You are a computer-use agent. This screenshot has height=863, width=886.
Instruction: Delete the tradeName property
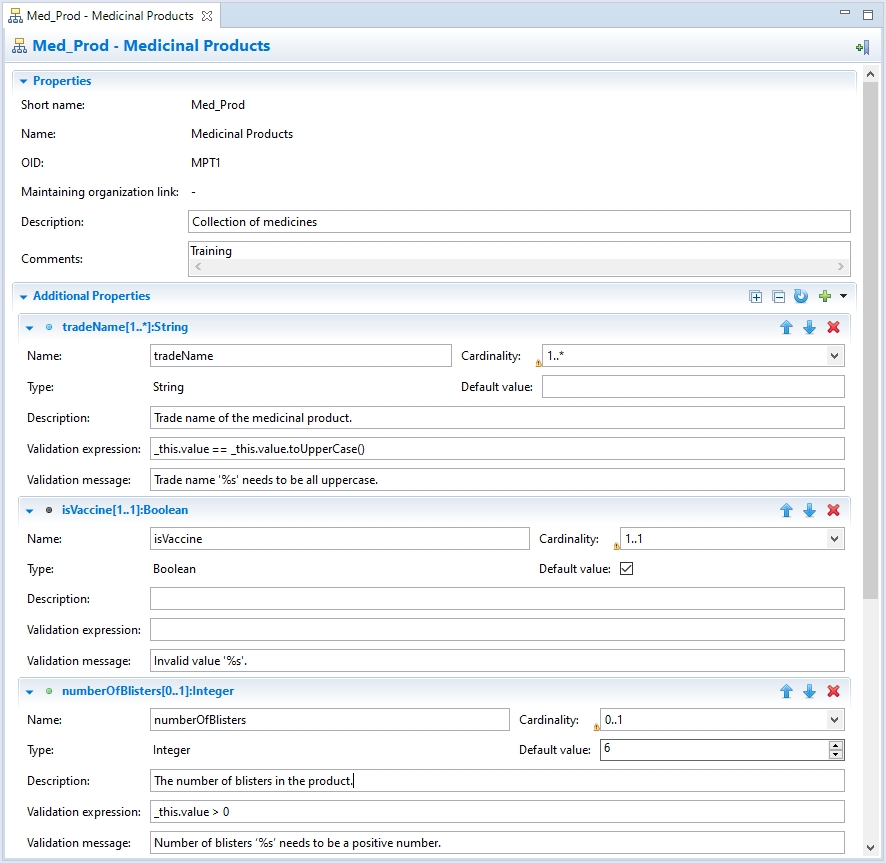833,328
